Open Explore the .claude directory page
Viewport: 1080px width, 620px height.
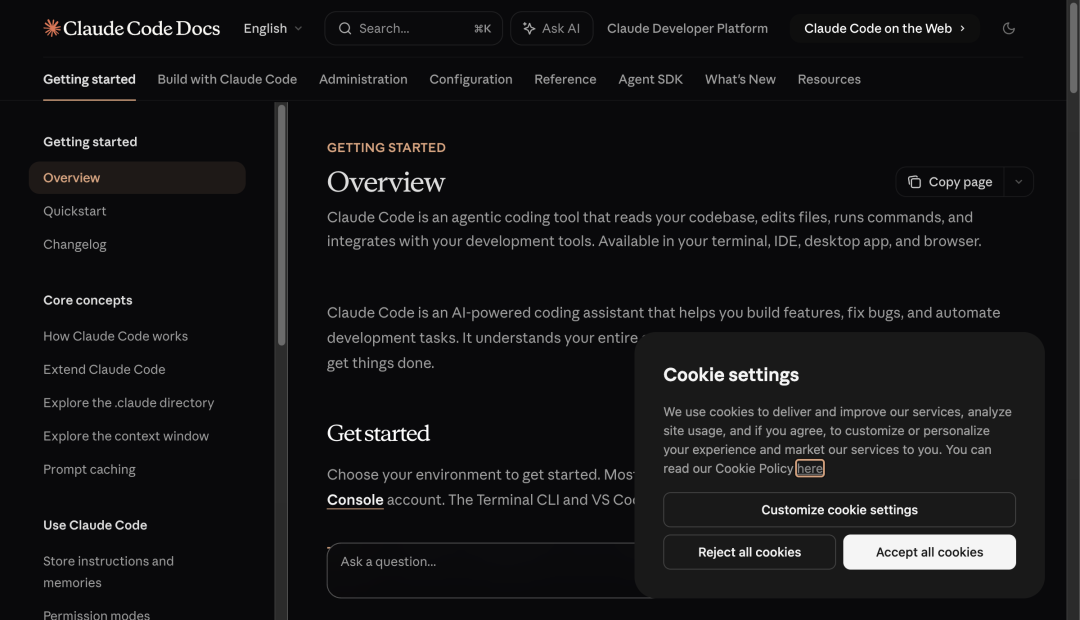tap(129, 402)
